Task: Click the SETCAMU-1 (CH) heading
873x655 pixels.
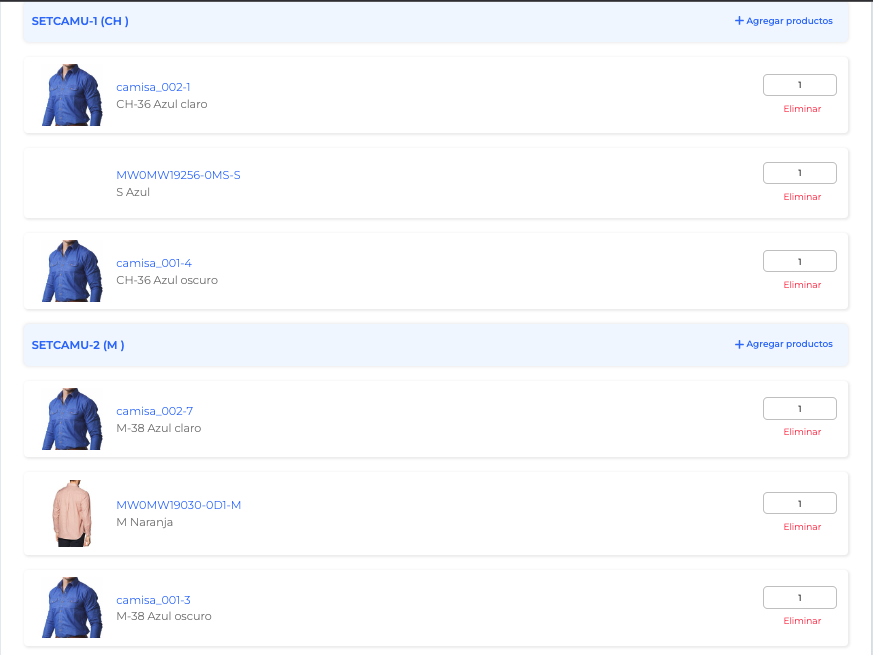Action: (80, 21)
